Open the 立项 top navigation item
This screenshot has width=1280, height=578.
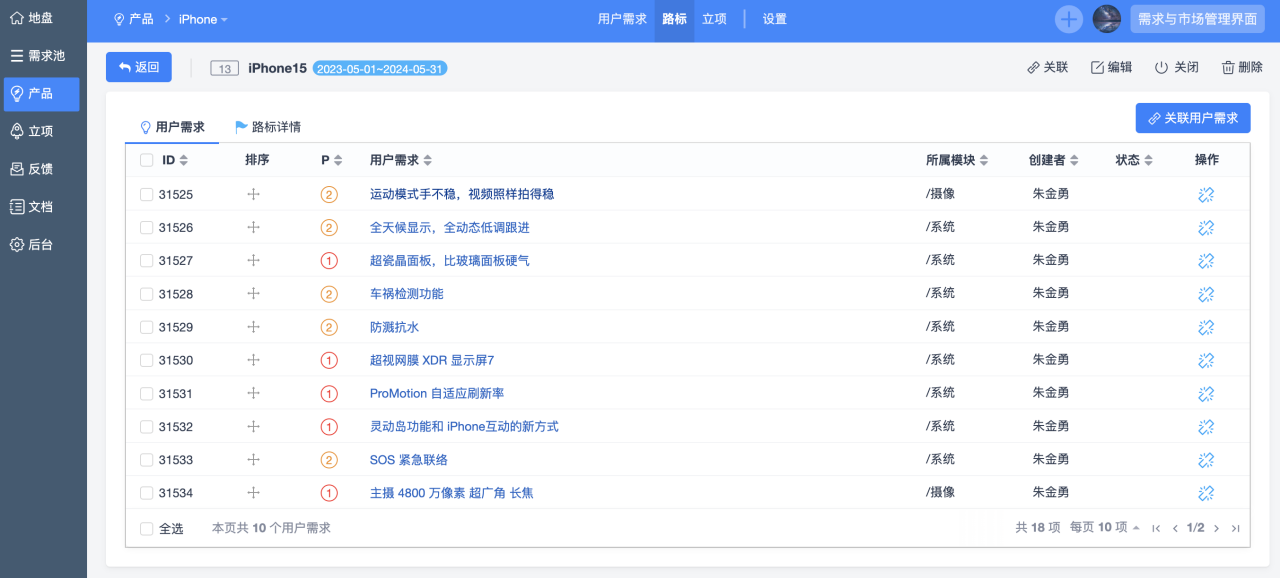click(714, 19)
